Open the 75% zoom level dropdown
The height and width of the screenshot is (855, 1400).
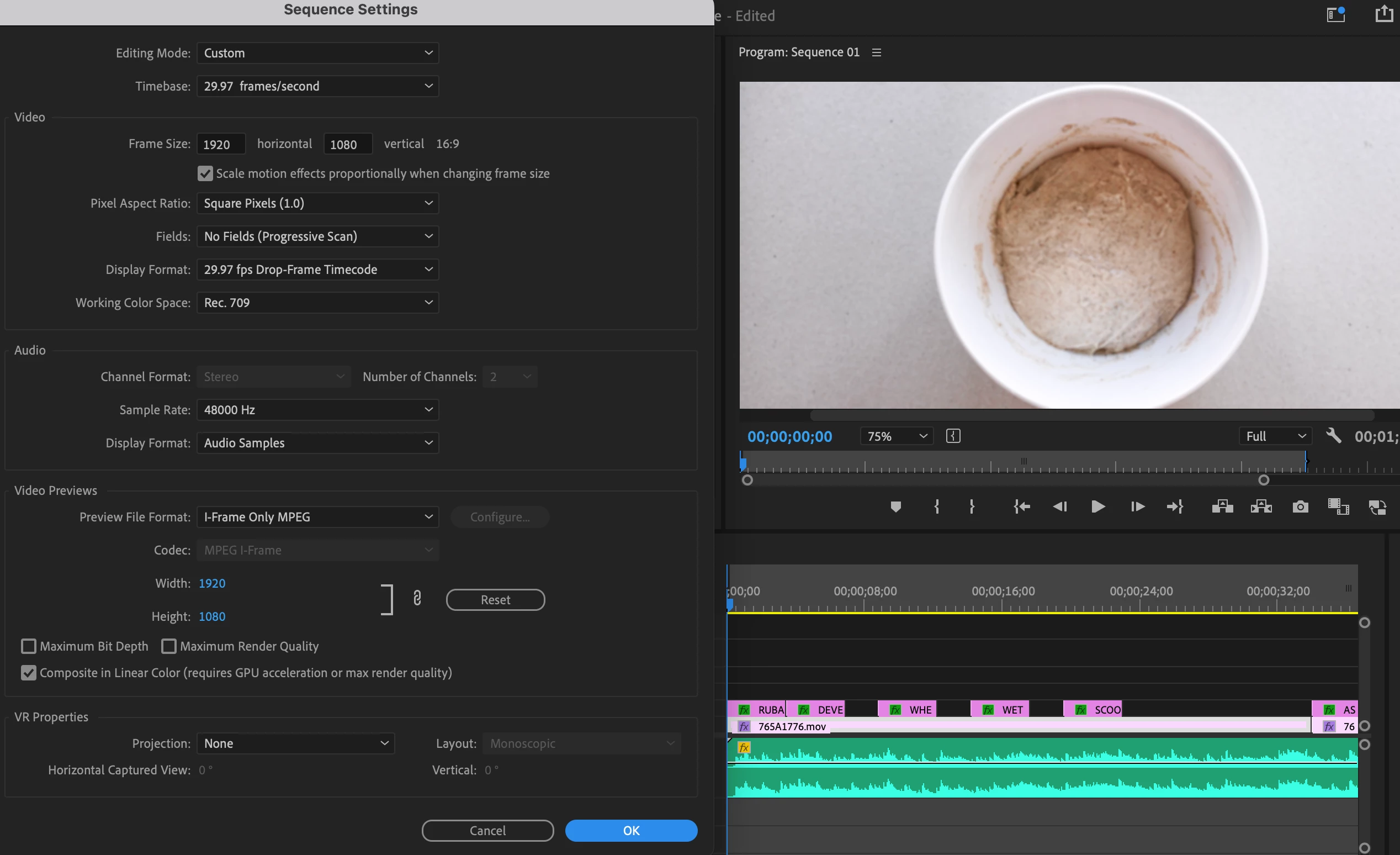pyautogui.click(x=896, y=436)
